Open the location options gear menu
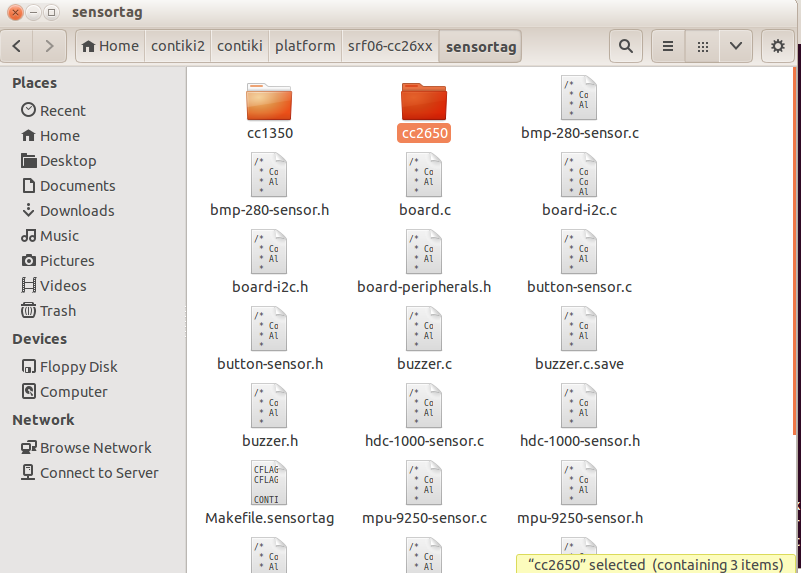 pyautogui.click(x=778, y=46)
